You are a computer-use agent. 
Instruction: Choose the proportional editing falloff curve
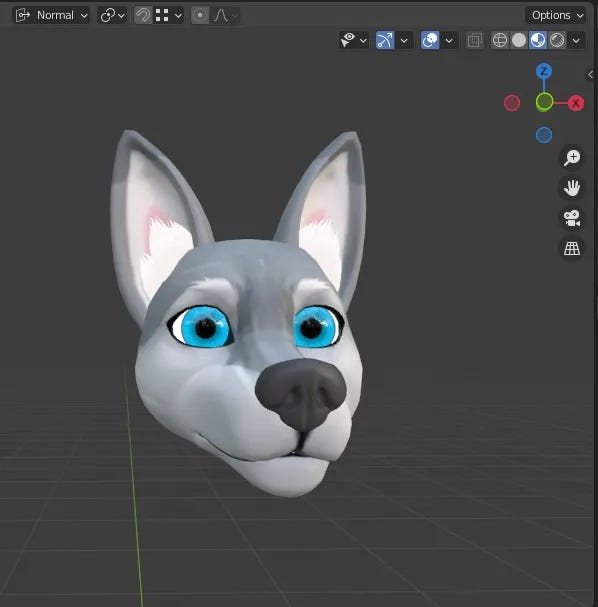click(x=226, y=15)
